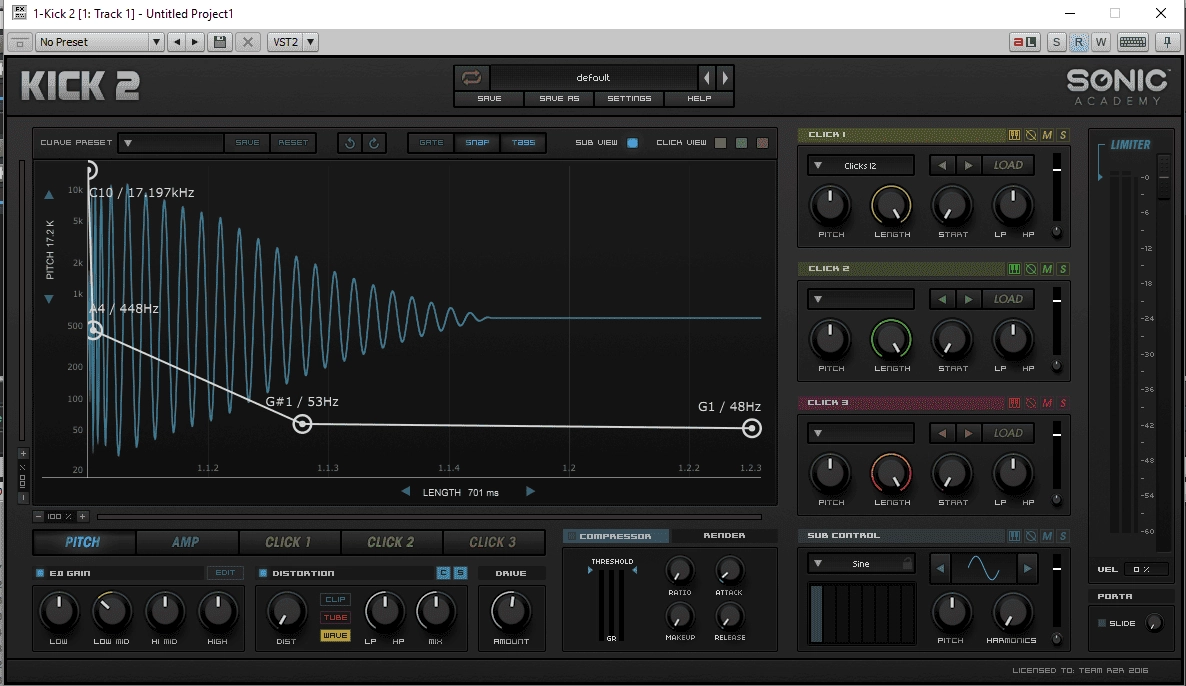Image resolution: width=1186 pixels, height=686 pixels.
Task: Switch to the CLICK 3 tab
Action: pos(492,542)
